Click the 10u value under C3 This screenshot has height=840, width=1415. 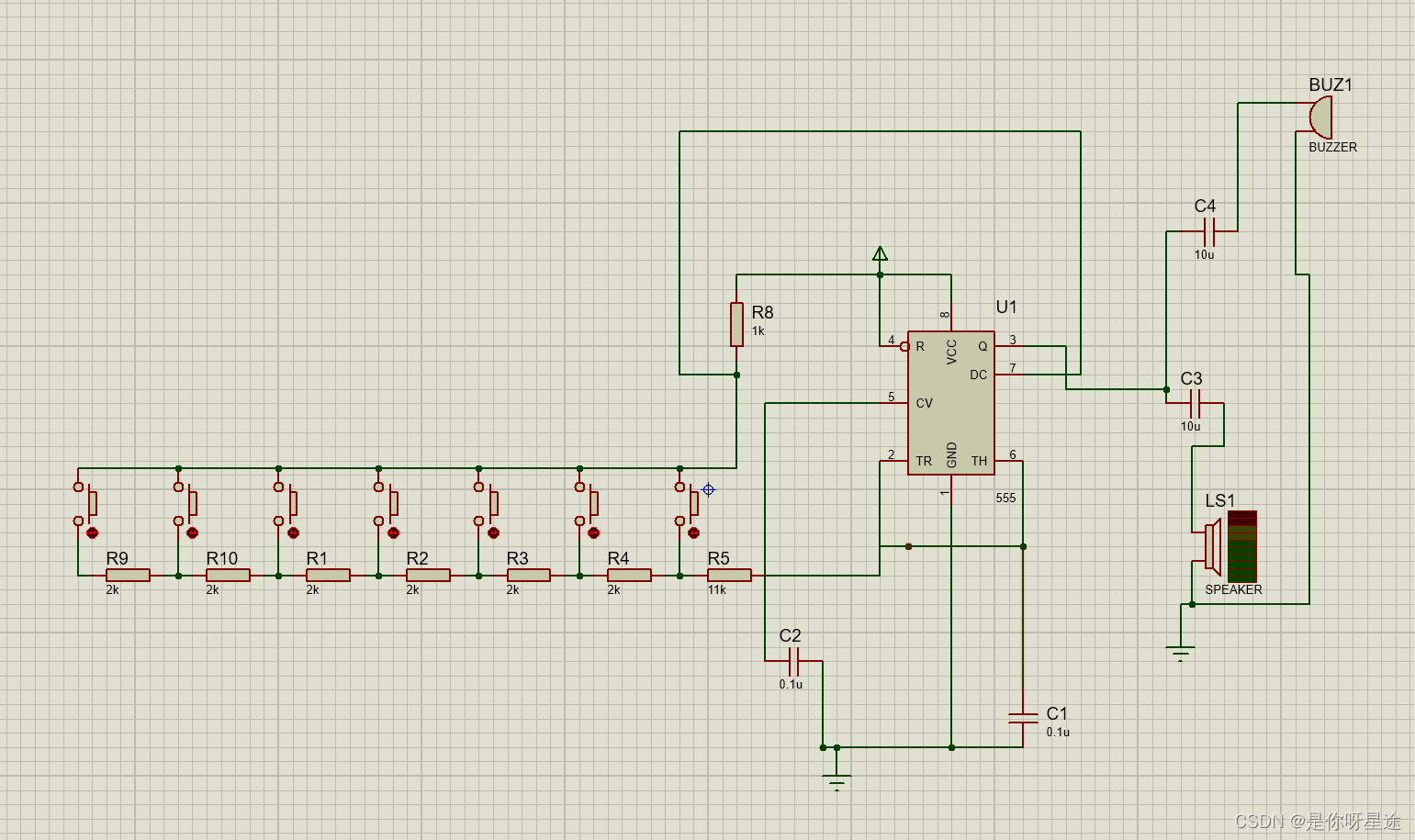1190,427
